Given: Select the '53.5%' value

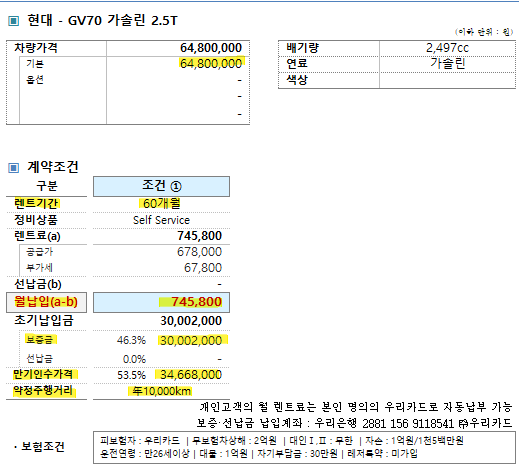Looking at the screenshot, I should point(131,375).
